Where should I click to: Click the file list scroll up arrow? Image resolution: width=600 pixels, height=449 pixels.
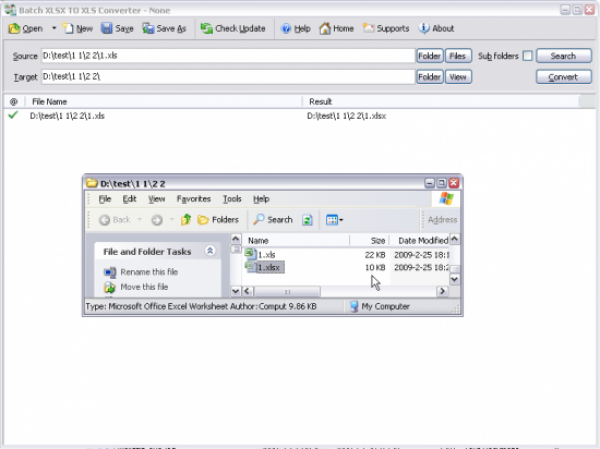coord(455,239)
